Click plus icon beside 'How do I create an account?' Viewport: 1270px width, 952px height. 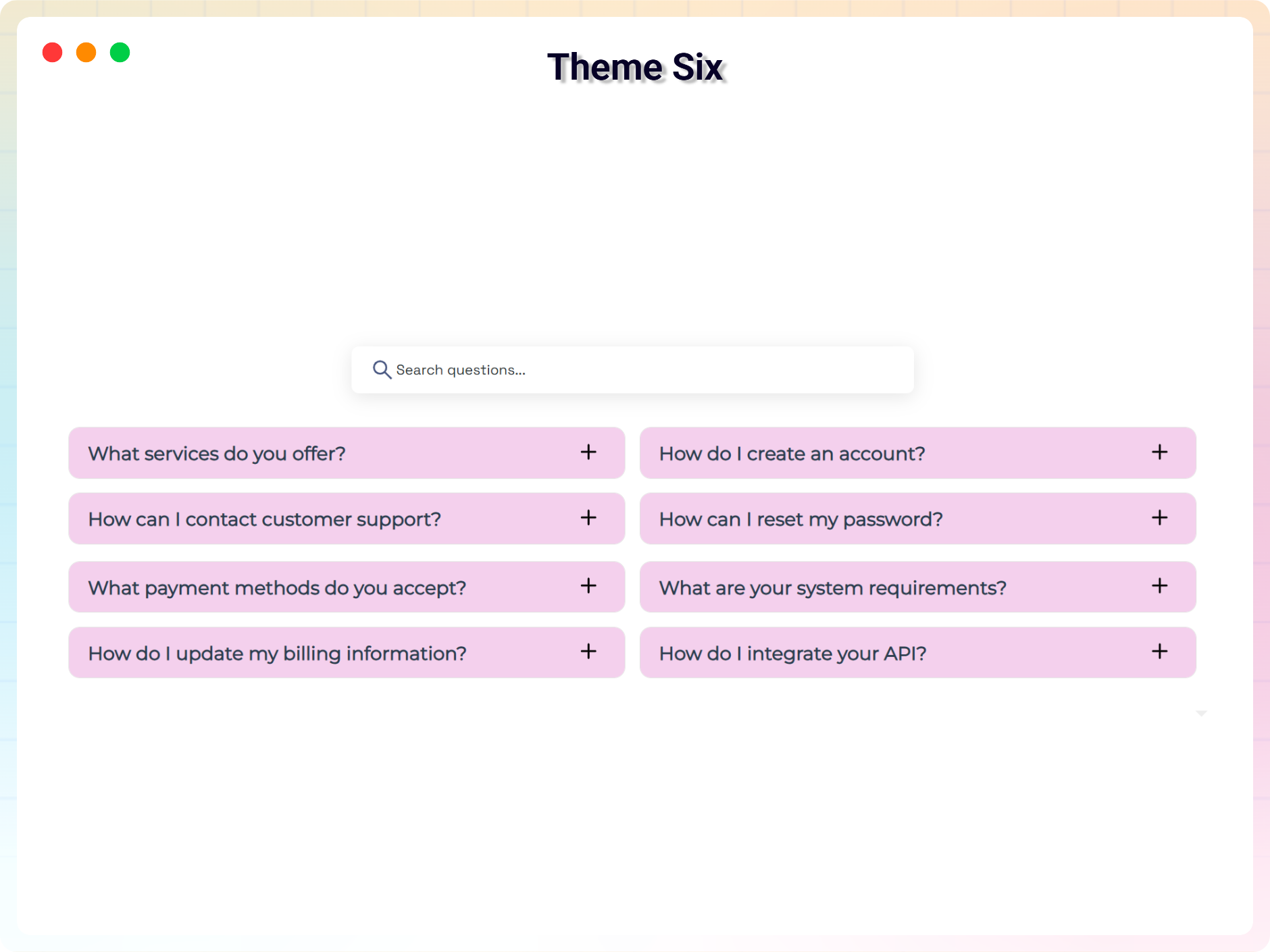(1159, 452)
